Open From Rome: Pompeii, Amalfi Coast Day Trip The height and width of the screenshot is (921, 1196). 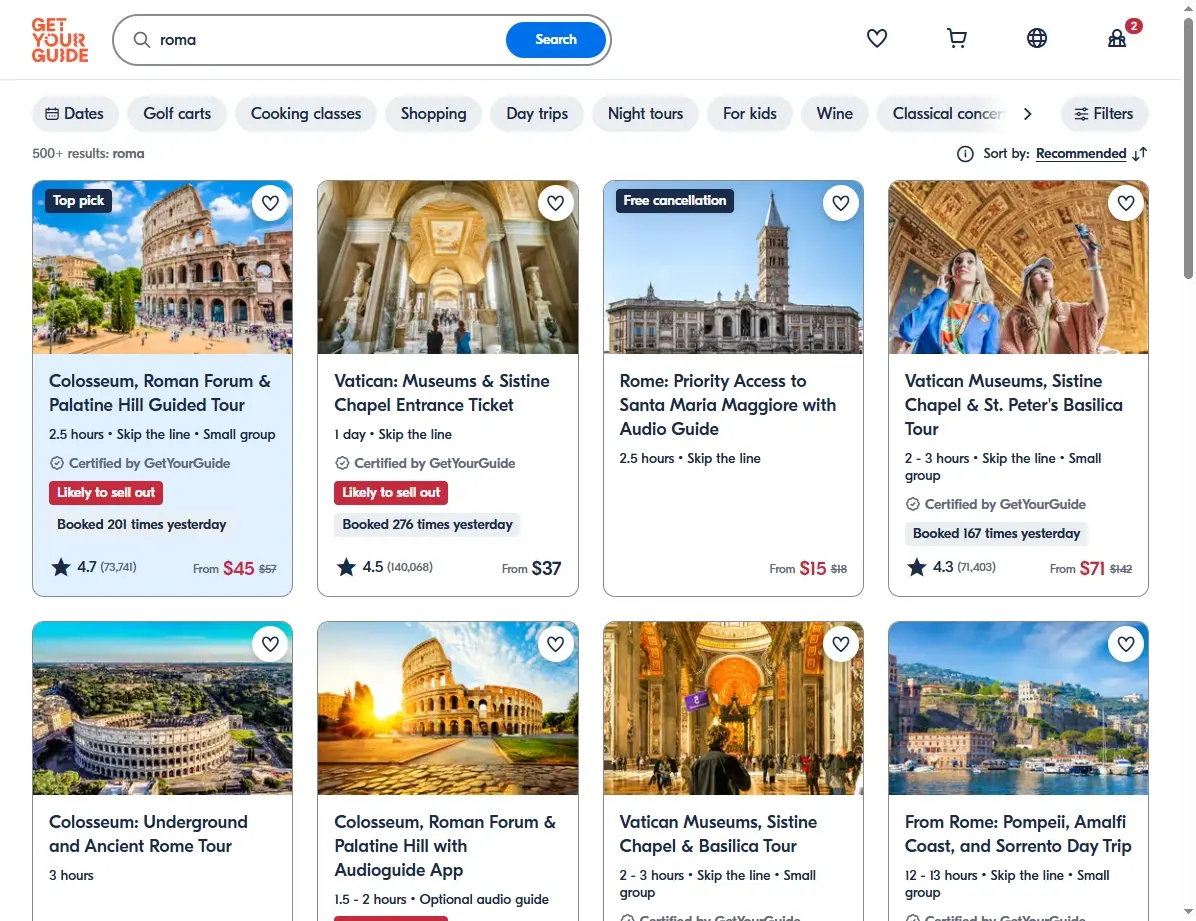tap(1018, 834)
